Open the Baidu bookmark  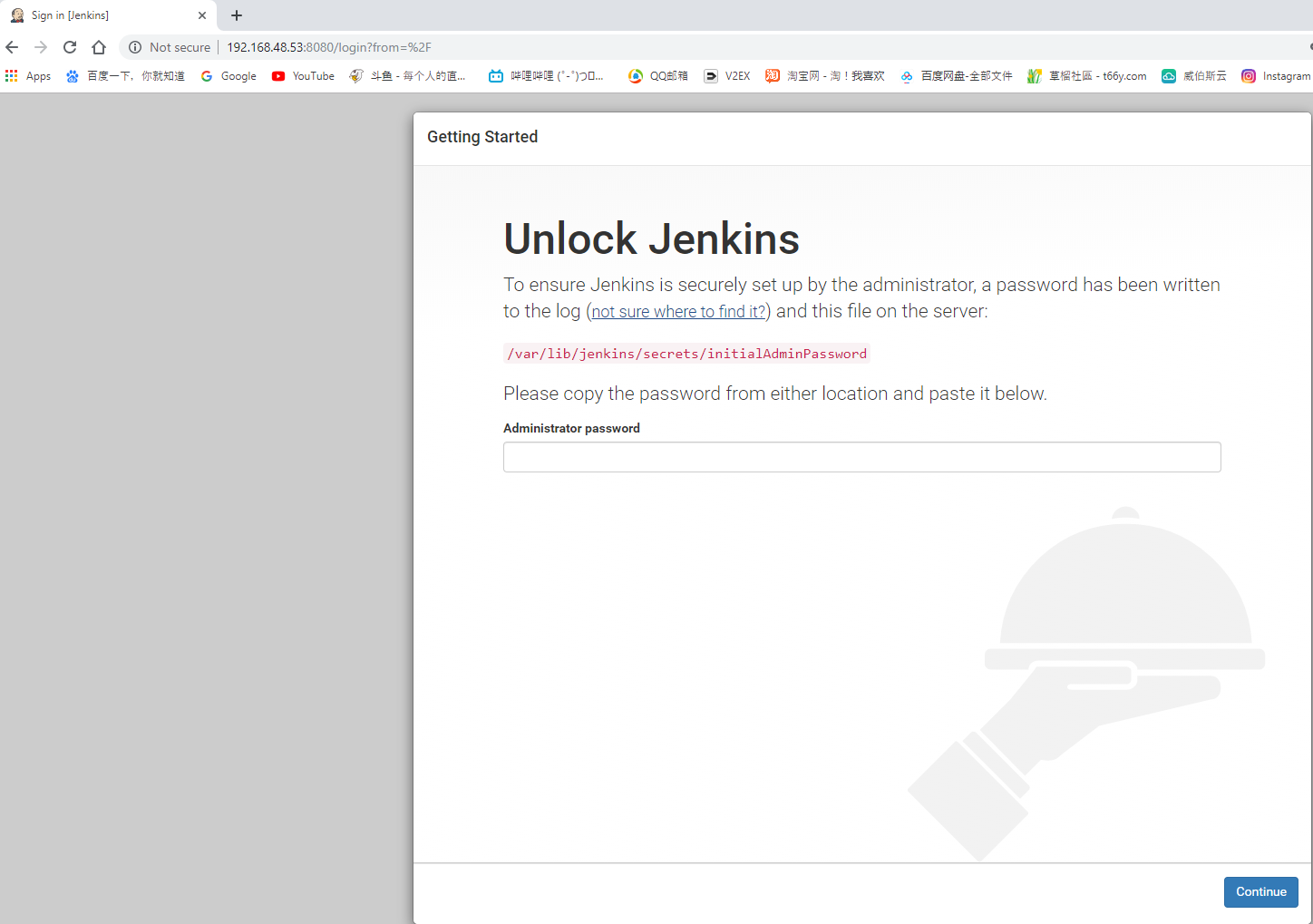tap(125, 76)
